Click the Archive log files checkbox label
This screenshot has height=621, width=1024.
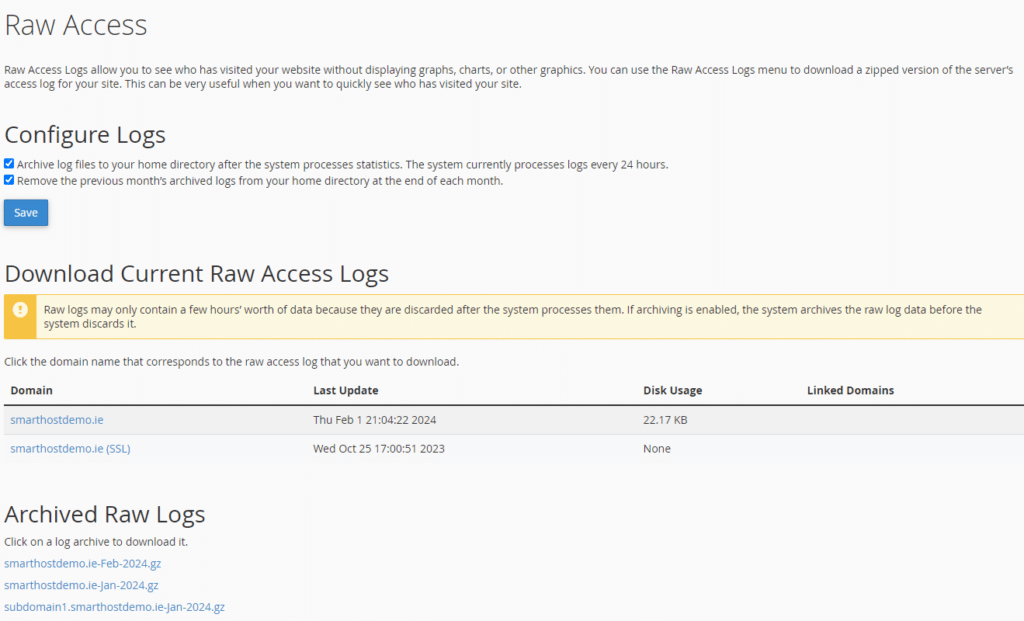pos(342,165)
